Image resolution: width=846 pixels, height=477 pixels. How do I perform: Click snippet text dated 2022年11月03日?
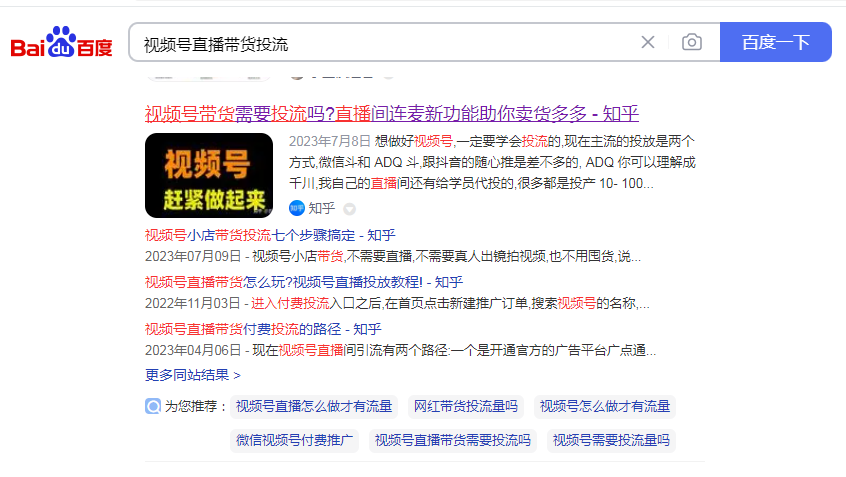[x=397, y=303]
